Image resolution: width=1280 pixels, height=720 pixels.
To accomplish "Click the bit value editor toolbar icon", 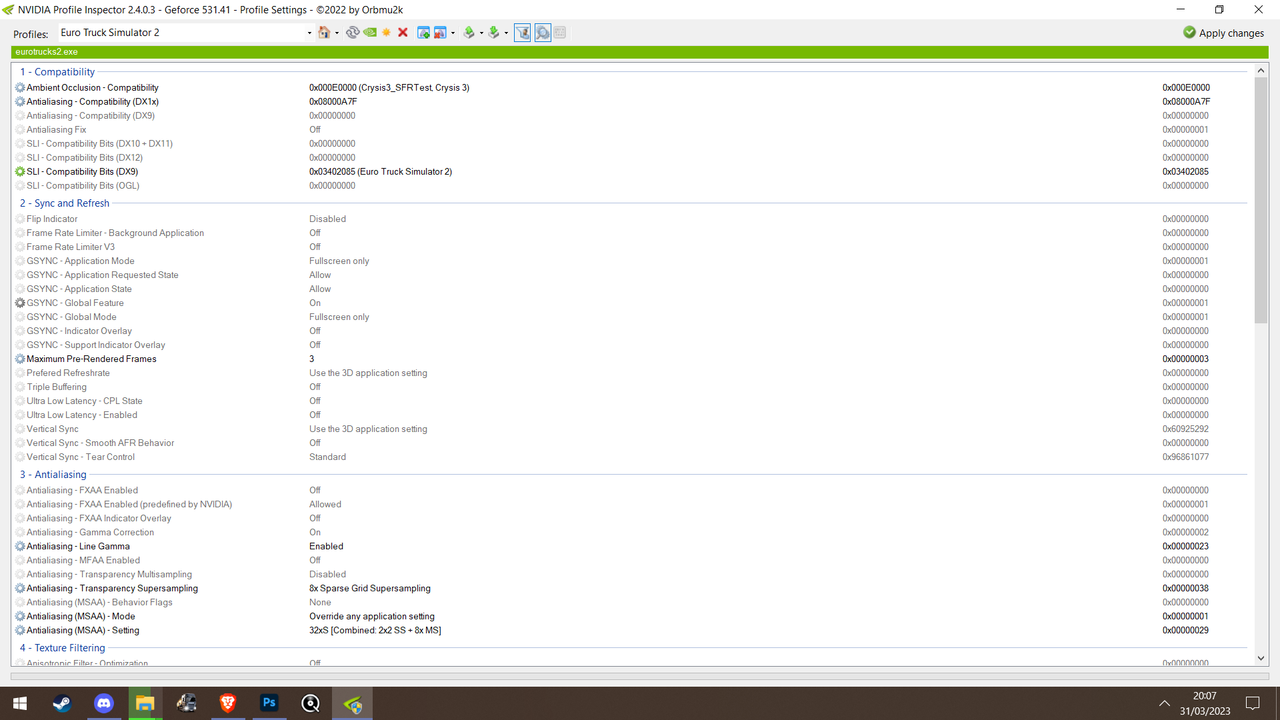I will [559, 32].
